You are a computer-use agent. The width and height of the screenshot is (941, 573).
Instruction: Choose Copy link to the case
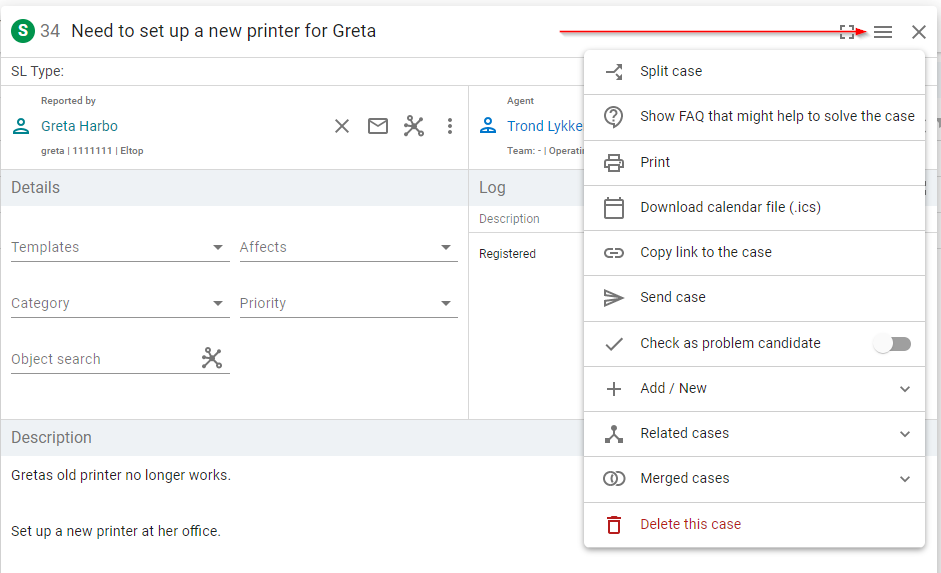coord(754,253)
